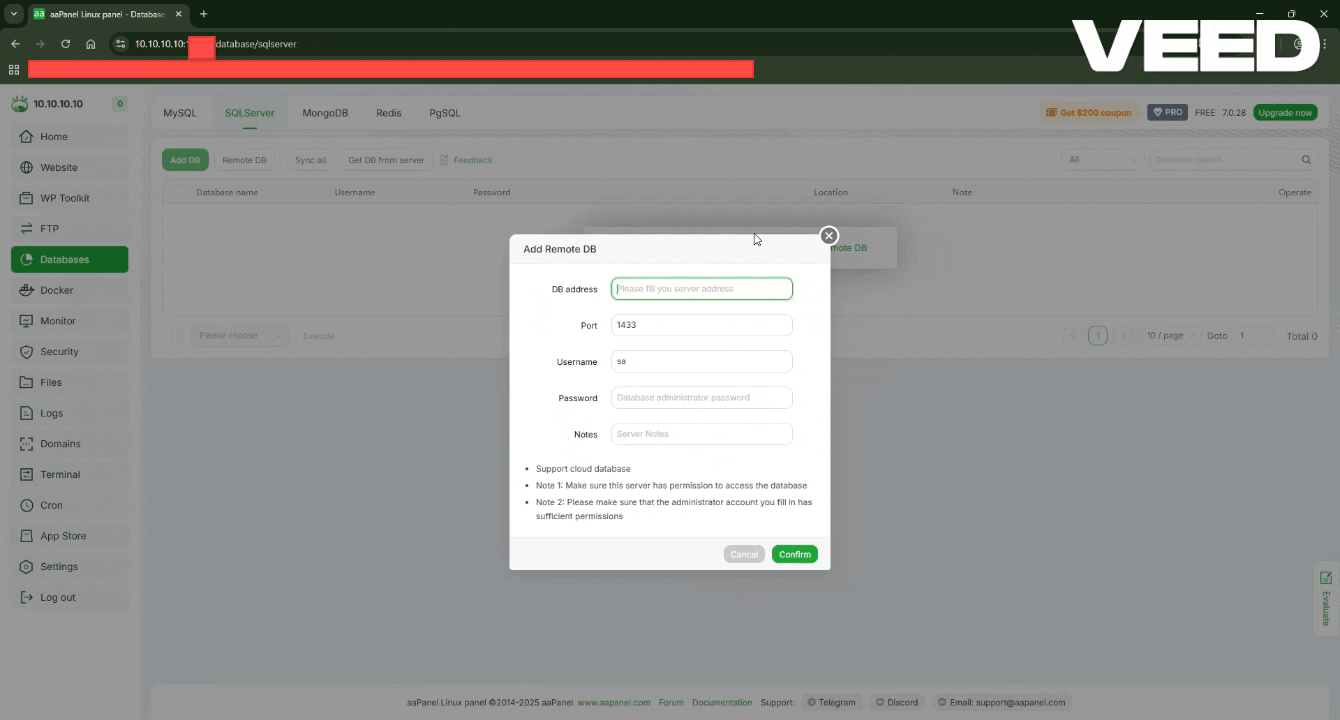Viewport: 1340px width, 720px height.
Task: Open the Settings sidebar item
Action: click(69, 567)
